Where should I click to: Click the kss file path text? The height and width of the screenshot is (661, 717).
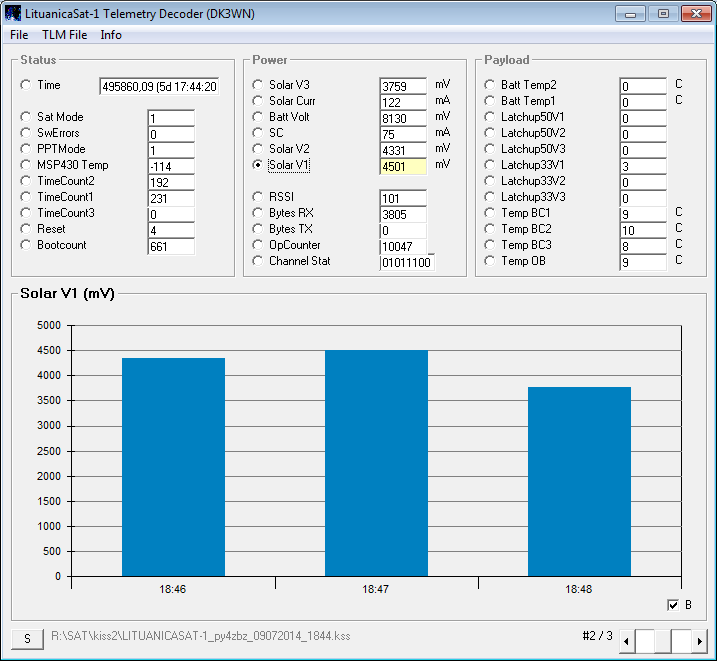(x=201, y=636)
